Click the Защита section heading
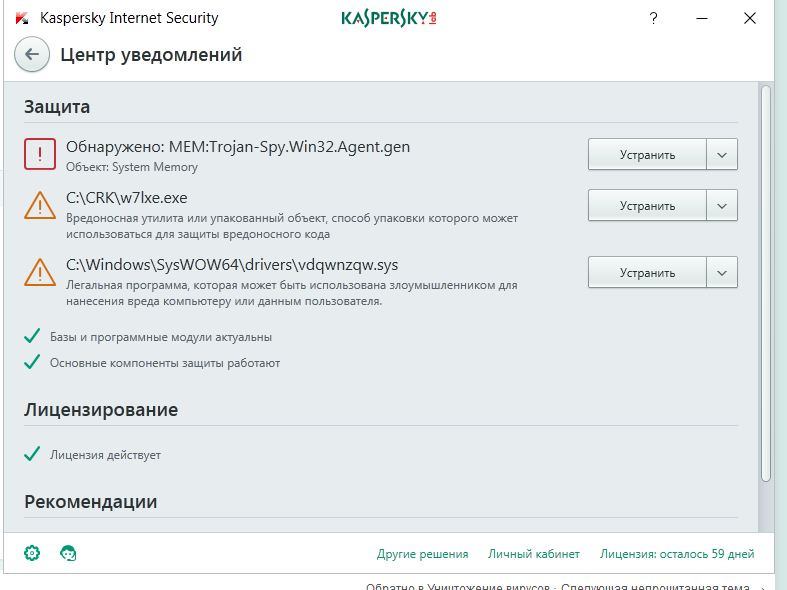The width and height of the screenshot is (787, 590). [57, 107]
